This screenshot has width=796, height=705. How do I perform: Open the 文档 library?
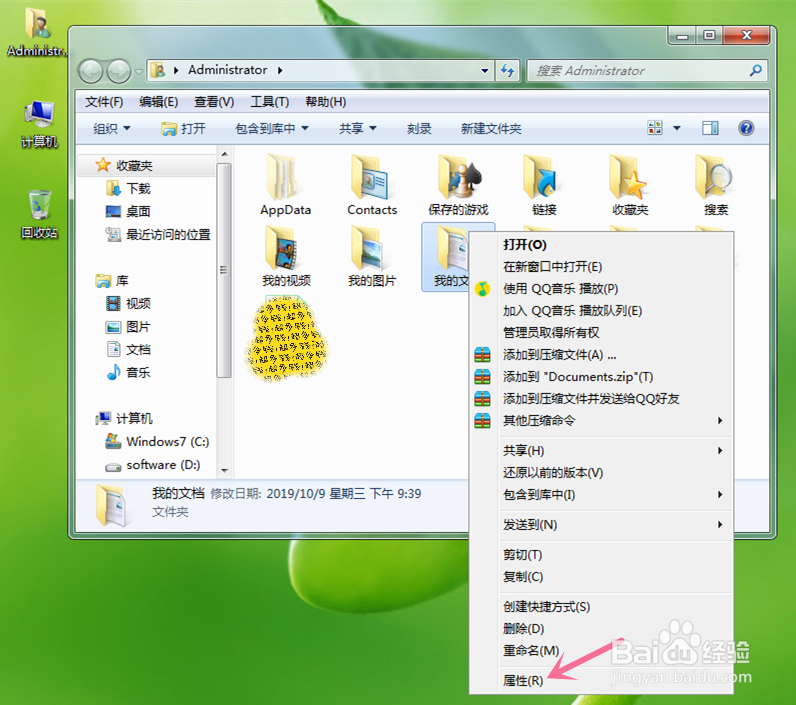tap(128, 350)
